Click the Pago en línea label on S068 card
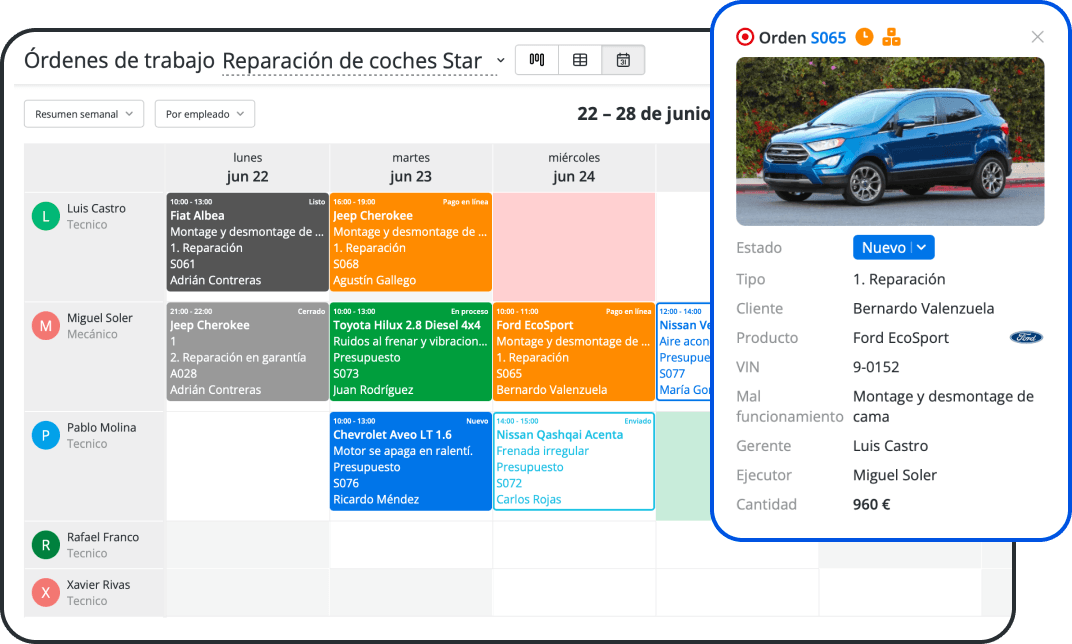Screen dimensions: 1072x644 [466, 202]
